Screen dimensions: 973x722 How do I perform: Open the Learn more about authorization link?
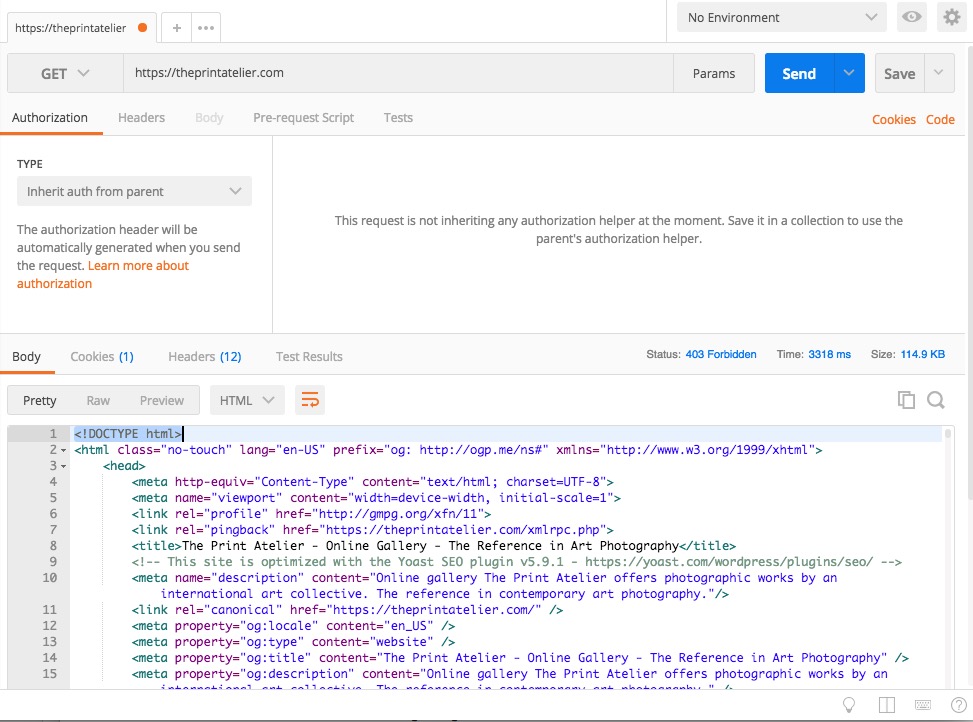pyautogui.click(x=138, y=265)
